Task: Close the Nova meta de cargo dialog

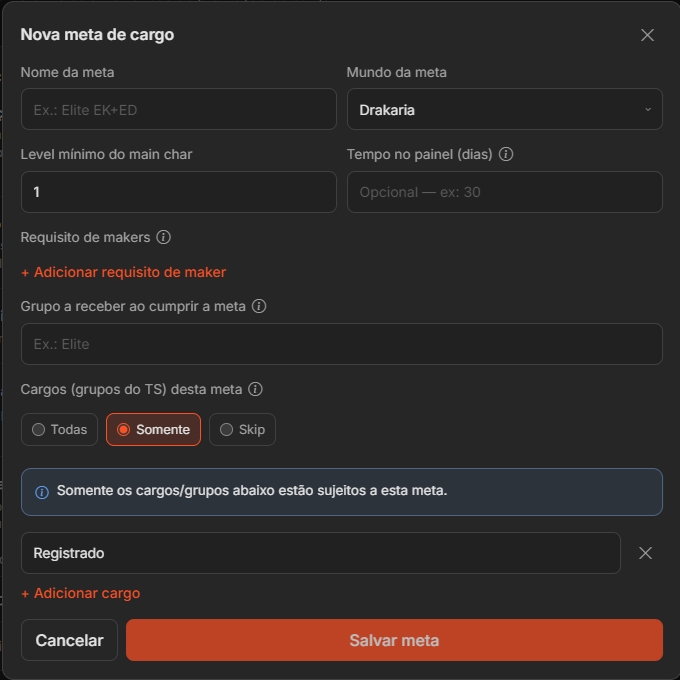Action: click(x=647, y=35)
